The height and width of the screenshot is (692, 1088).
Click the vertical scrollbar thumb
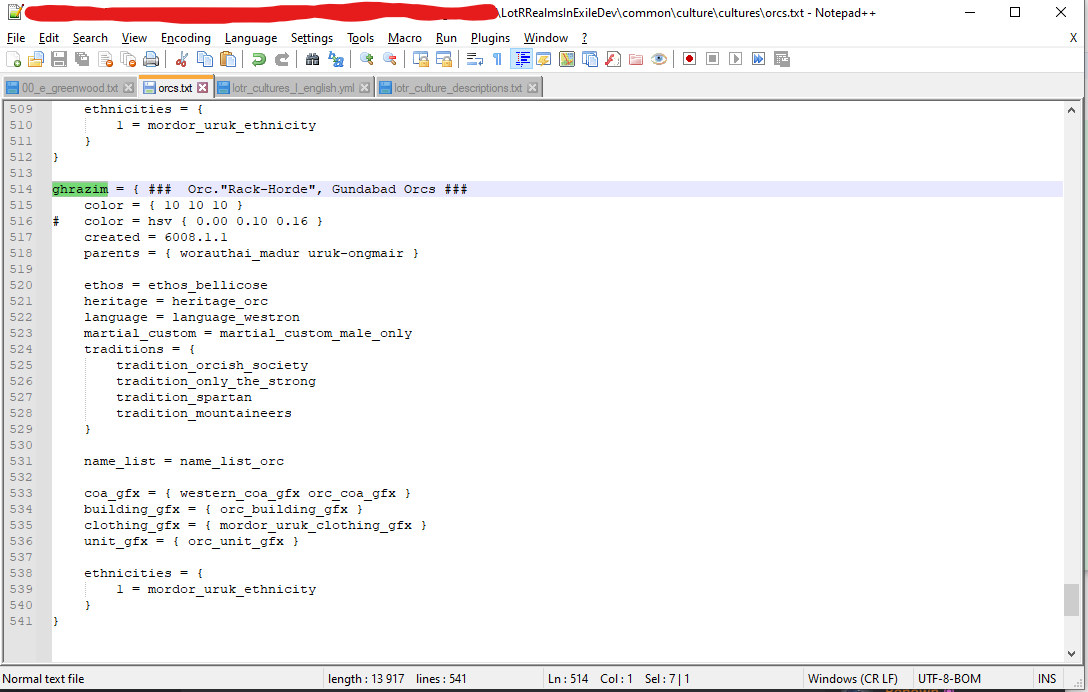point(1071,600)
